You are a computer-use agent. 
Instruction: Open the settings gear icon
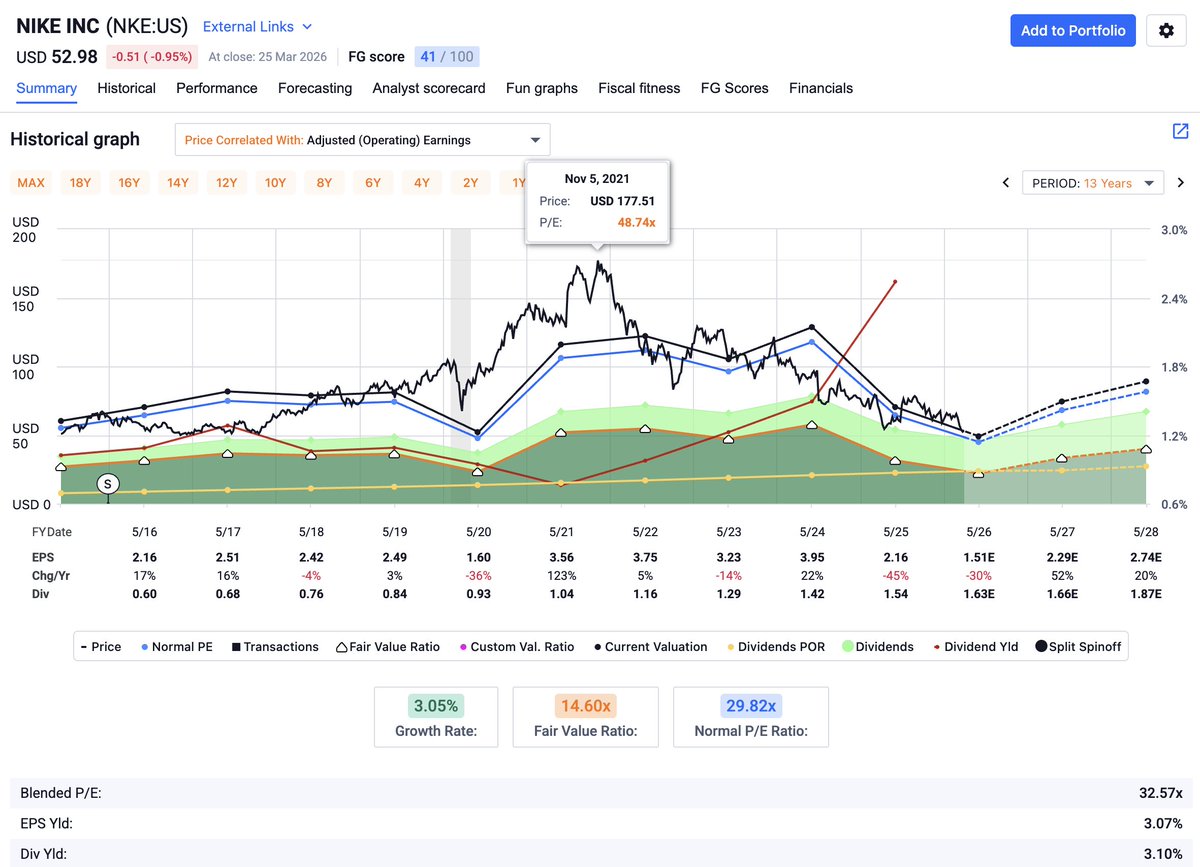tap(1165, 30)
